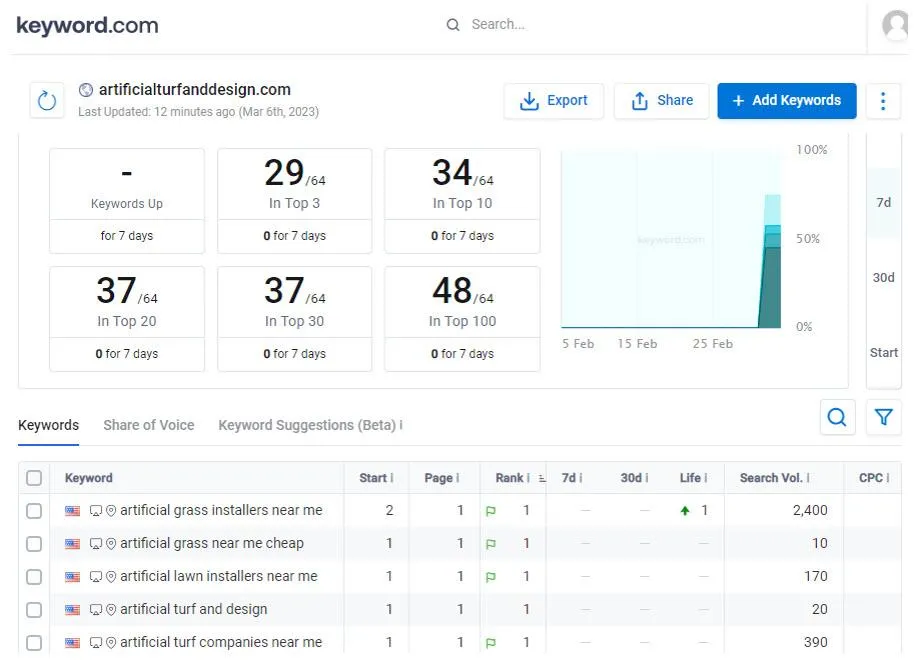
Task: Click the 2,400 search volume value
Action: coord(810,511)
